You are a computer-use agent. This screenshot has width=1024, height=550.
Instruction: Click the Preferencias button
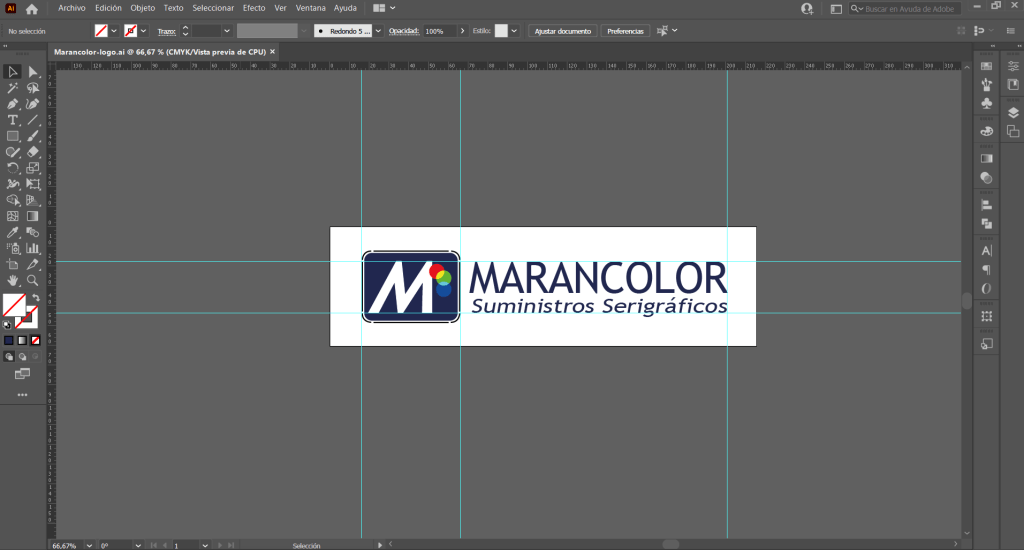tap(625, 31)
